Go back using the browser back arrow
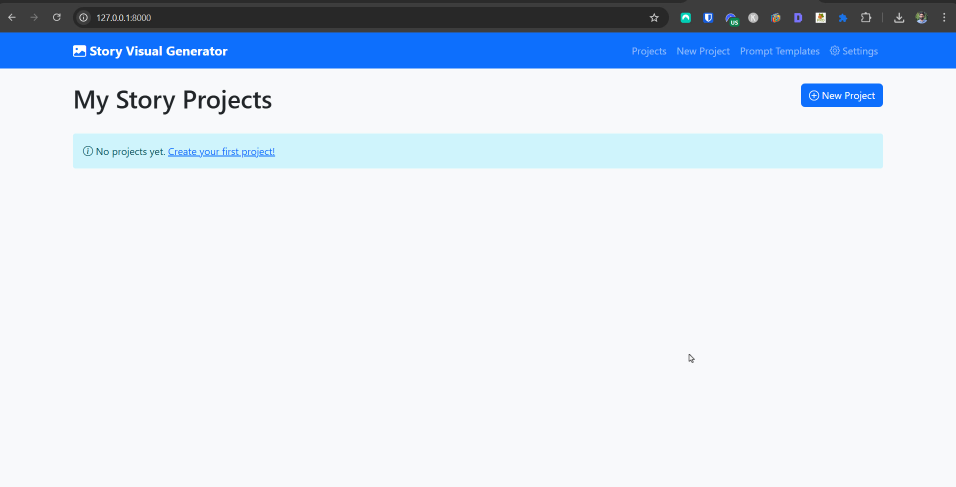956x487 pixels. pyautogui.click(x=12, y=17)
